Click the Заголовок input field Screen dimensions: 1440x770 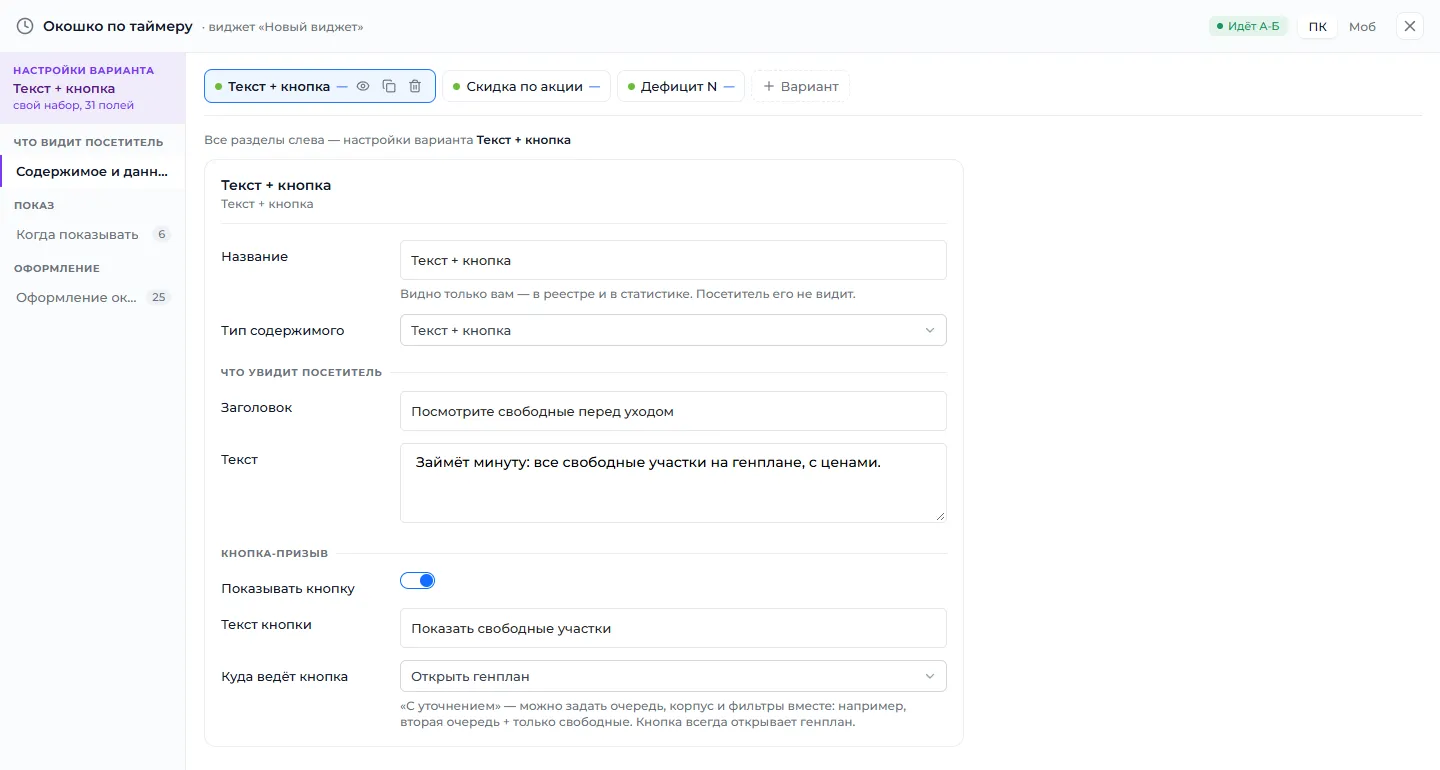click(x=673, y=411)
